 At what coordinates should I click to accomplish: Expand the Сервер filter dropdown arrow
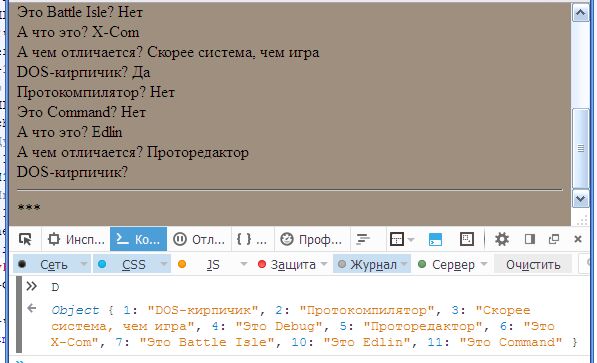484,264
